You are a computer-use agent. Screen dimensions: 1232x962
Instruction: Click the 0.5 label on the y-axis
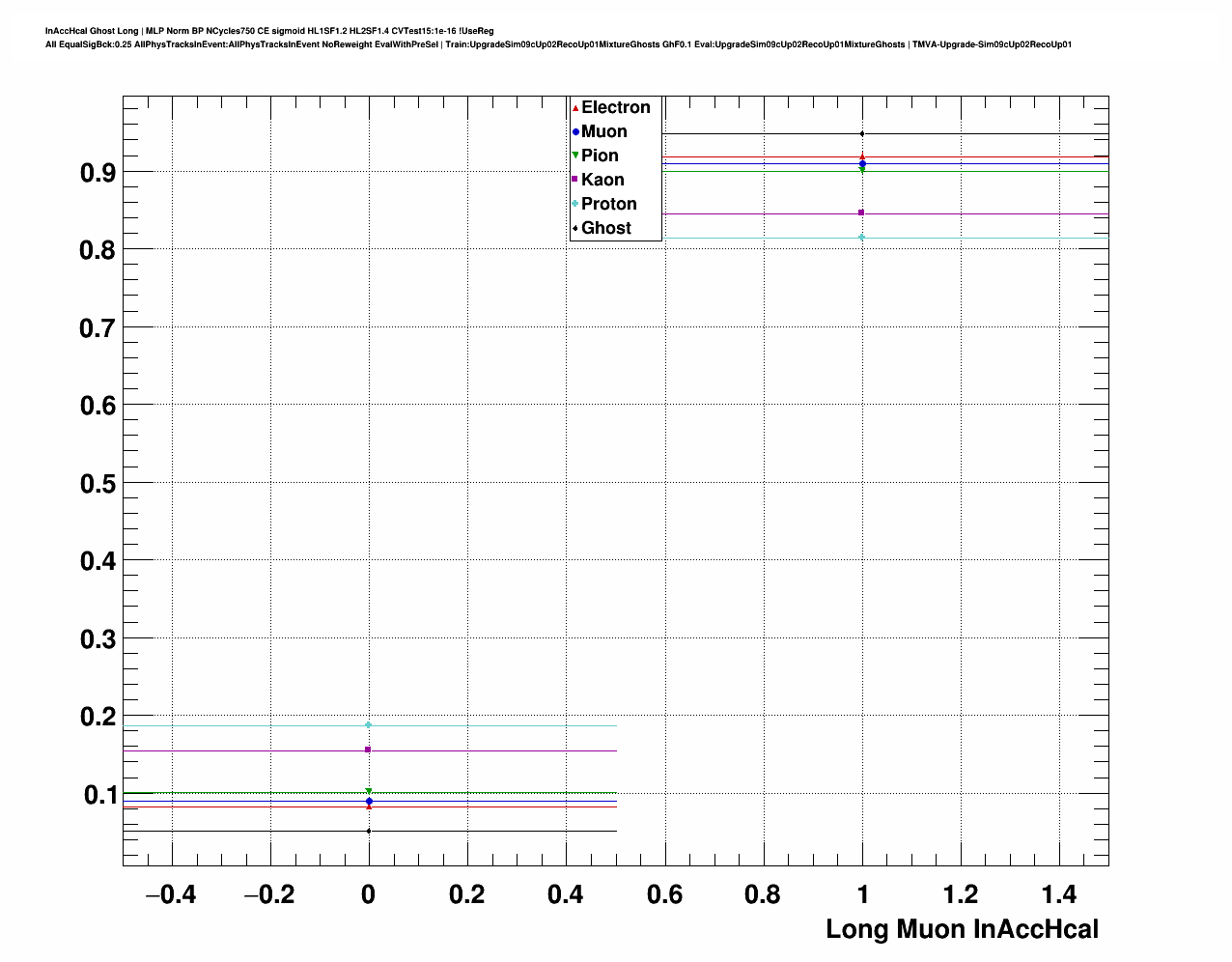coord(98,484)
